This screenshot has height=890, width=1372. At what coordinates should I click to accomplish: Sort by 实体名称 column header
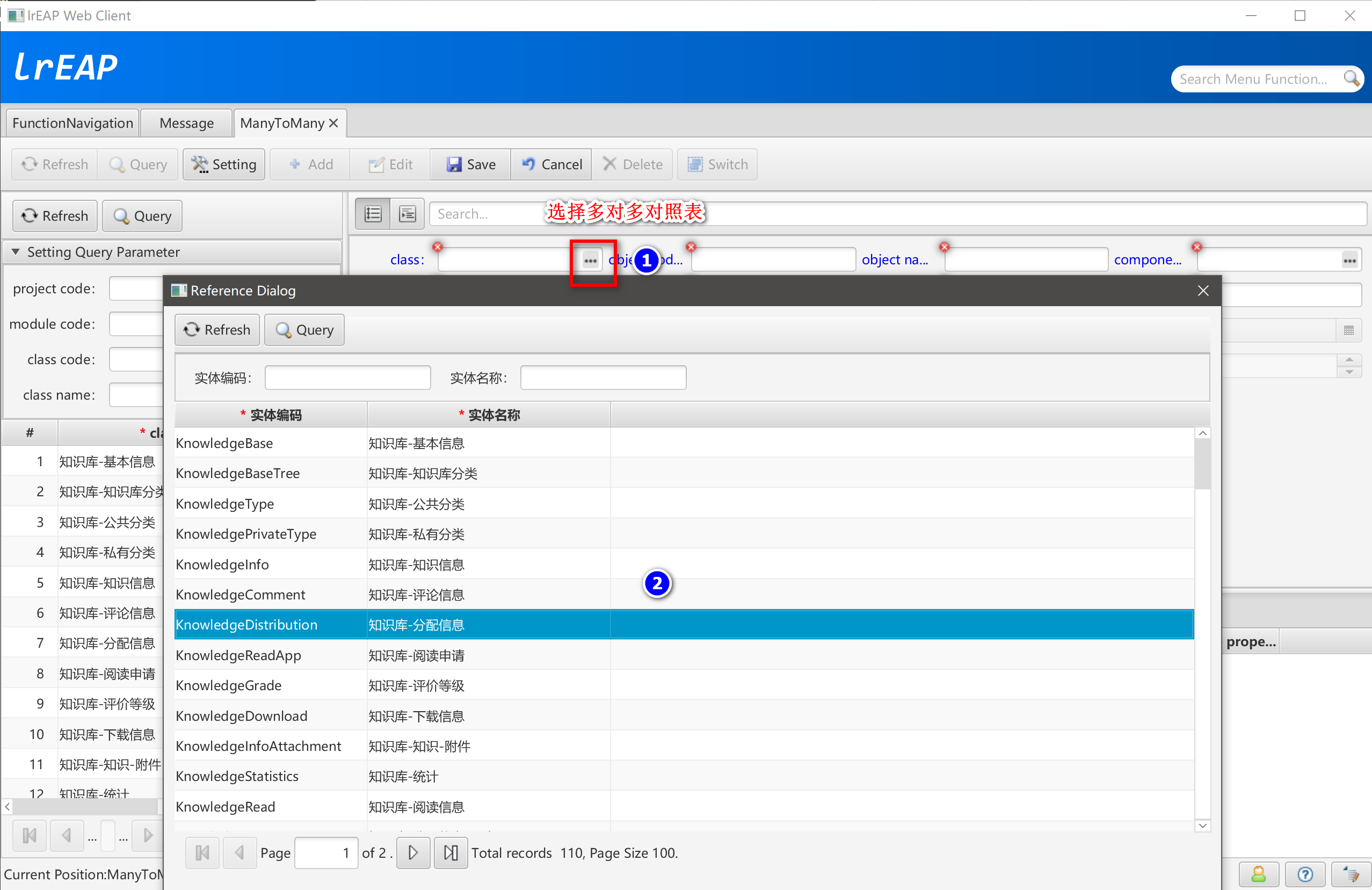pos(489,415)
